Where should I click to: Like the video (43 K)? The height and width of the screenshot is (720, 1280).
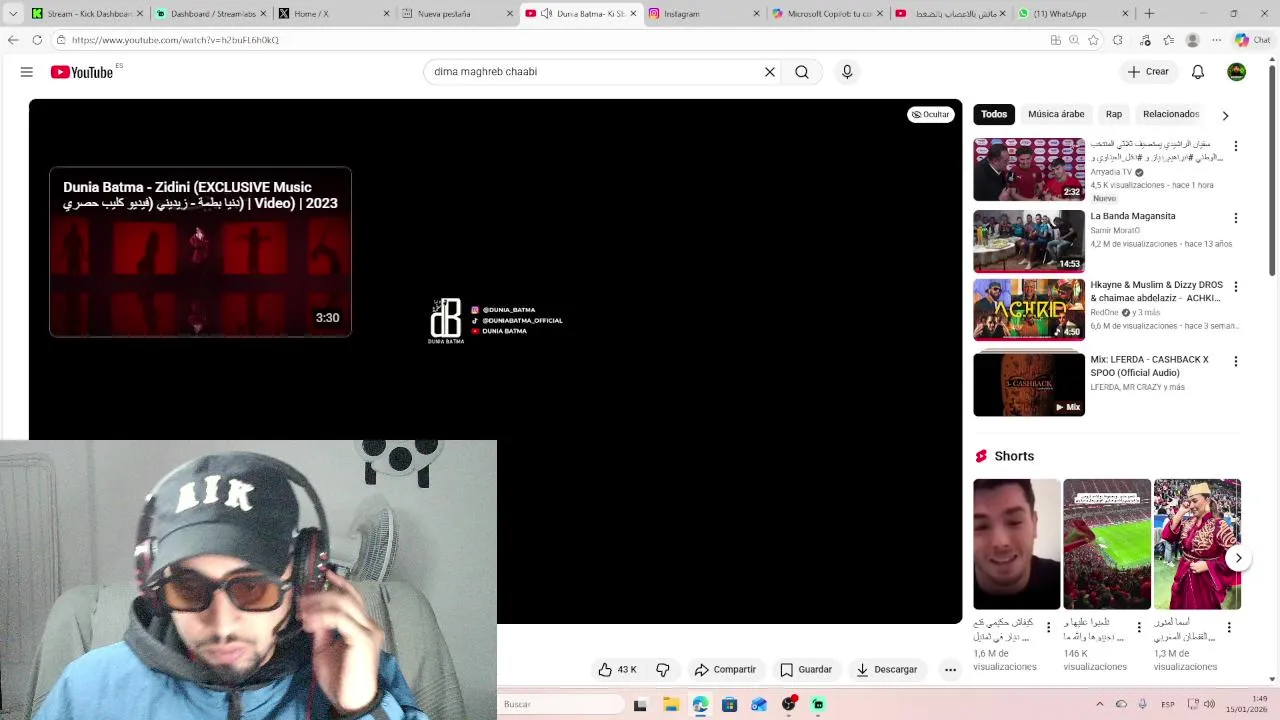point(618,670)
